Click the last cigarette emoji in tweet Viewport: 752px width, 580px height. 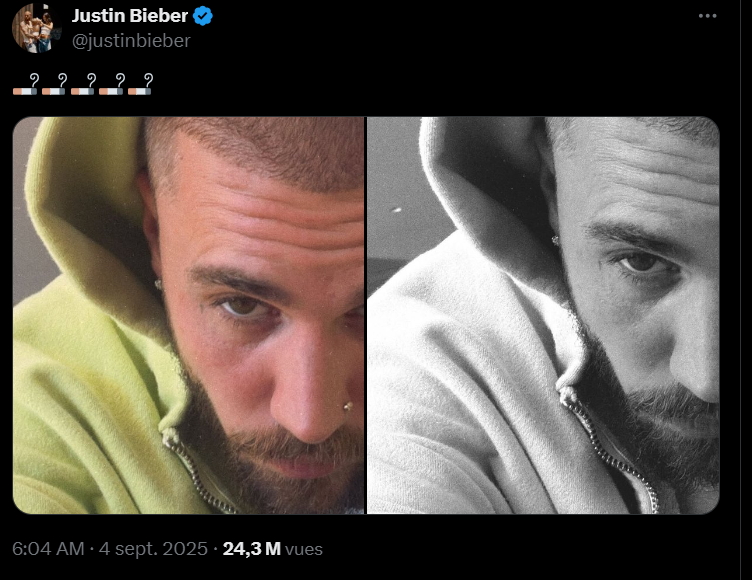tap(140, 83)
